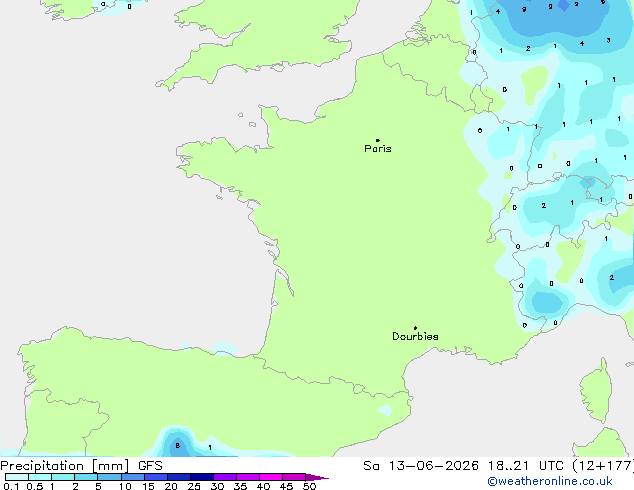Click the legend value '30'
Screen dimensions: 634x490
click(x=217, y=486)
